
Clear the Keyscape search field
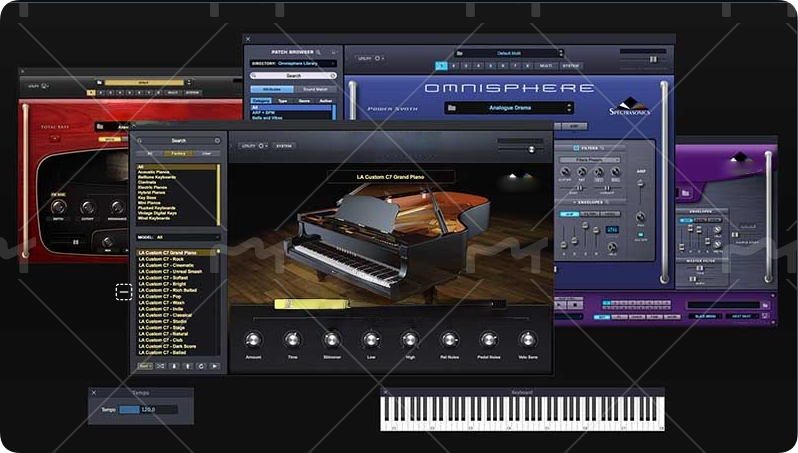tap(217, 140)
